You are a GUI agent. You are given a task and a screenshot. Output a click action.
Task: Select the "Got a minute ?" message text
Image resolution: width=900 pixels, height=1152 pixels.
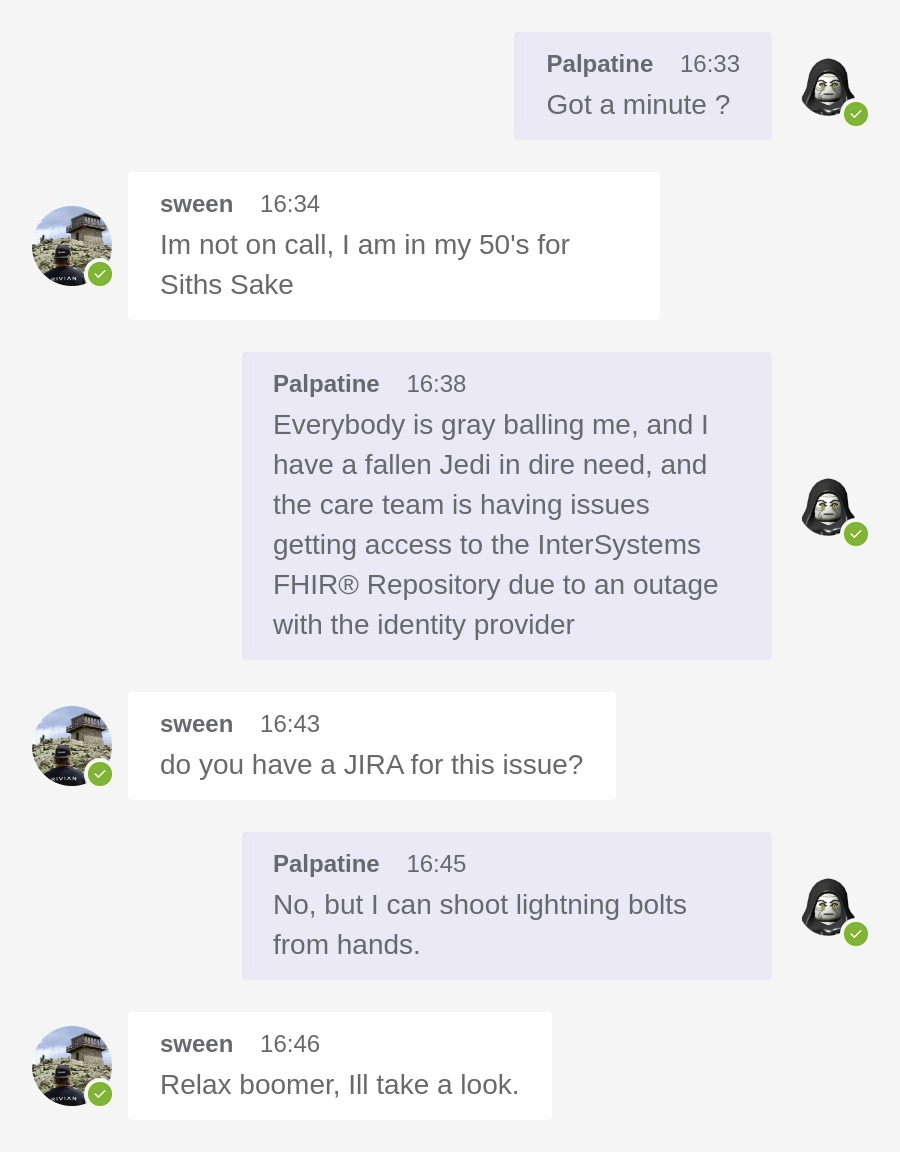click(638, 104)
